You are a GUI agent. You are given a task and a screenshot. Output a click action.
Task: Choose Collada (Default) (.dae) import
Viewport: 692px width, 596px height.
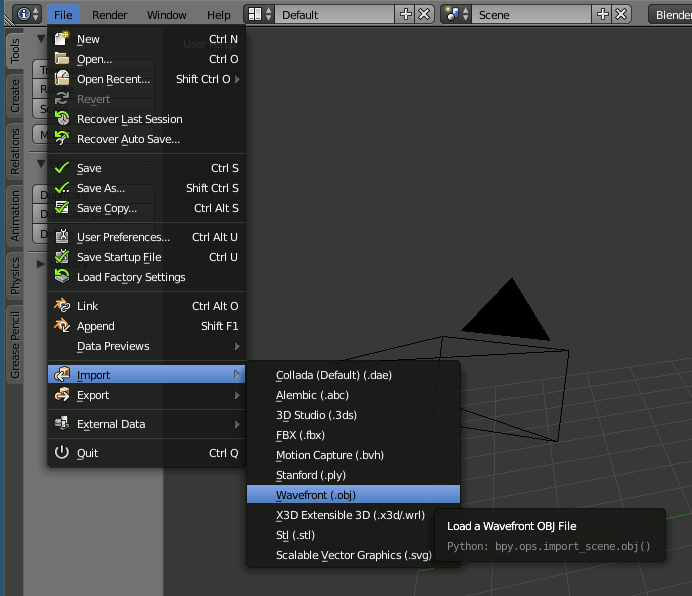coord(353,374)
